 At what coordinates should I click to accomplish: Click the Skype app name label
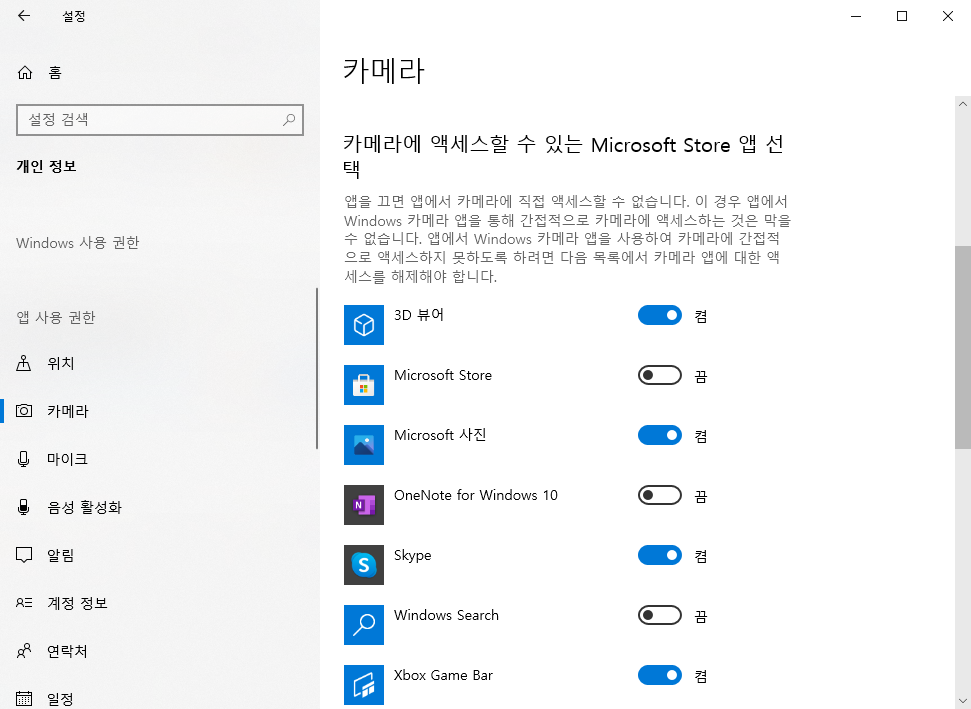(412, 555)
